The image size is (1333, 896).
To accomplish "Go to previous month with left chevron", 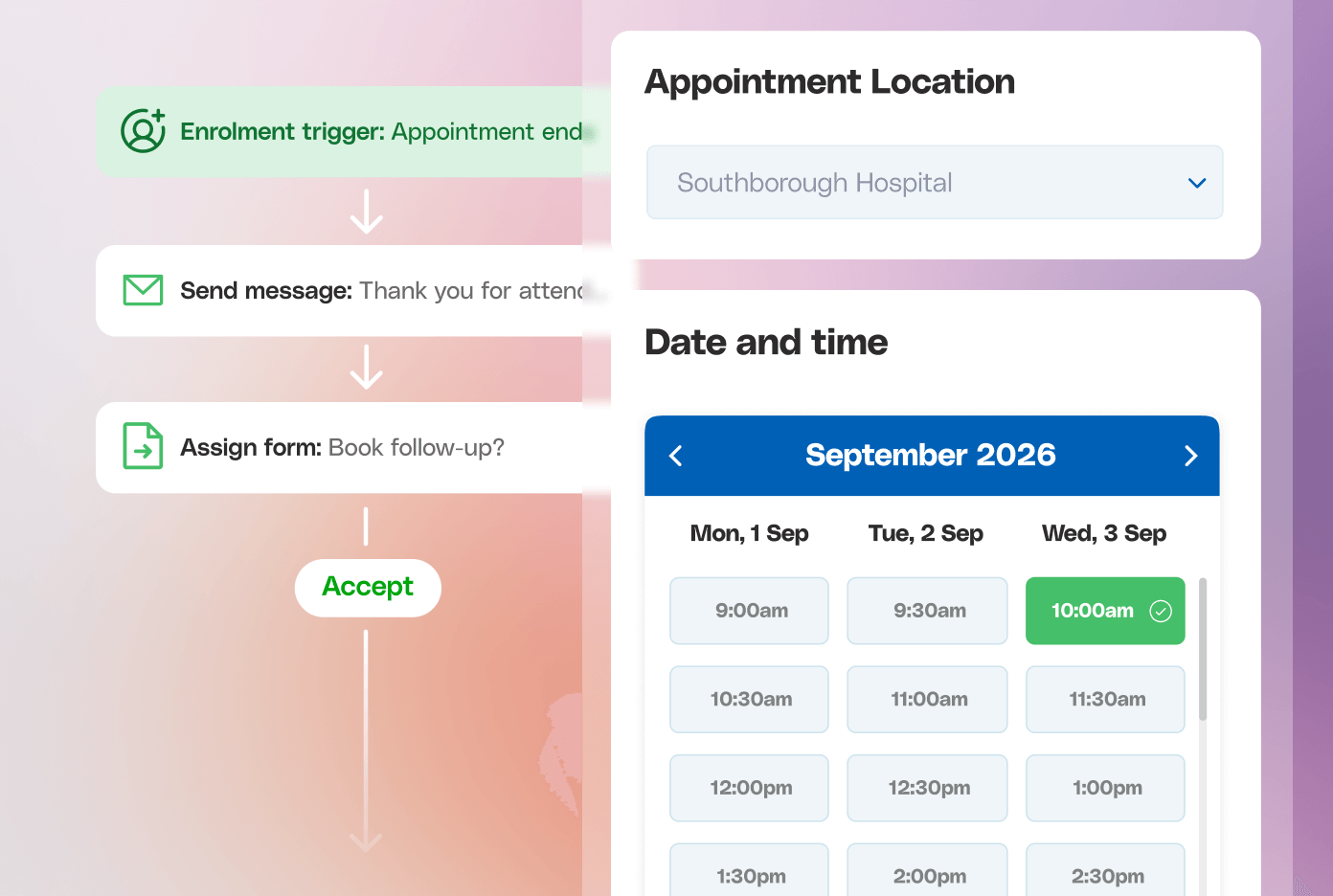I will pos(676,456).
